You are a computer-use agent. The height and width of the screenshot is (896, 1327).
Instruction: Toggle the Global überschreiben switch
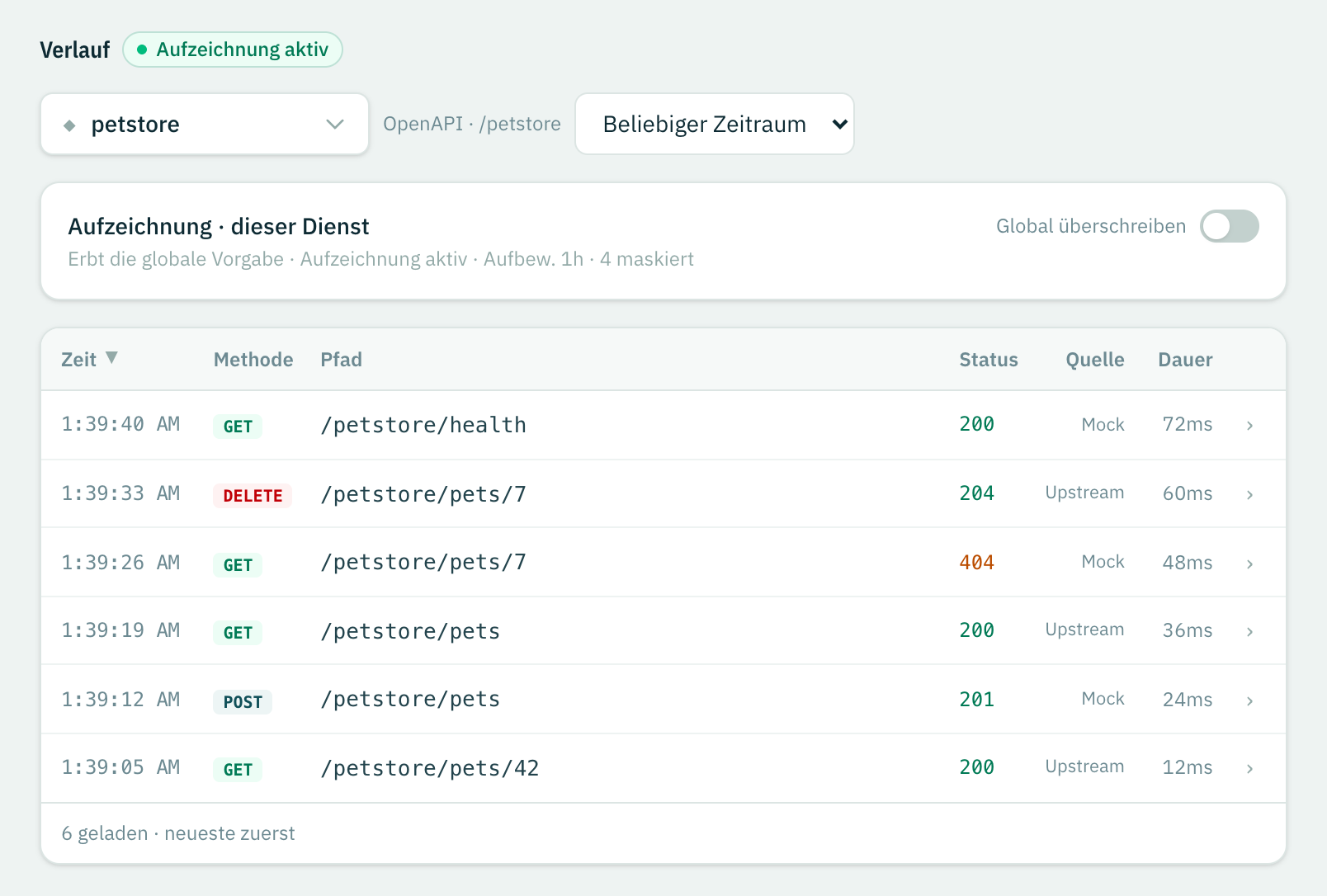click(x=1230, y=226)
